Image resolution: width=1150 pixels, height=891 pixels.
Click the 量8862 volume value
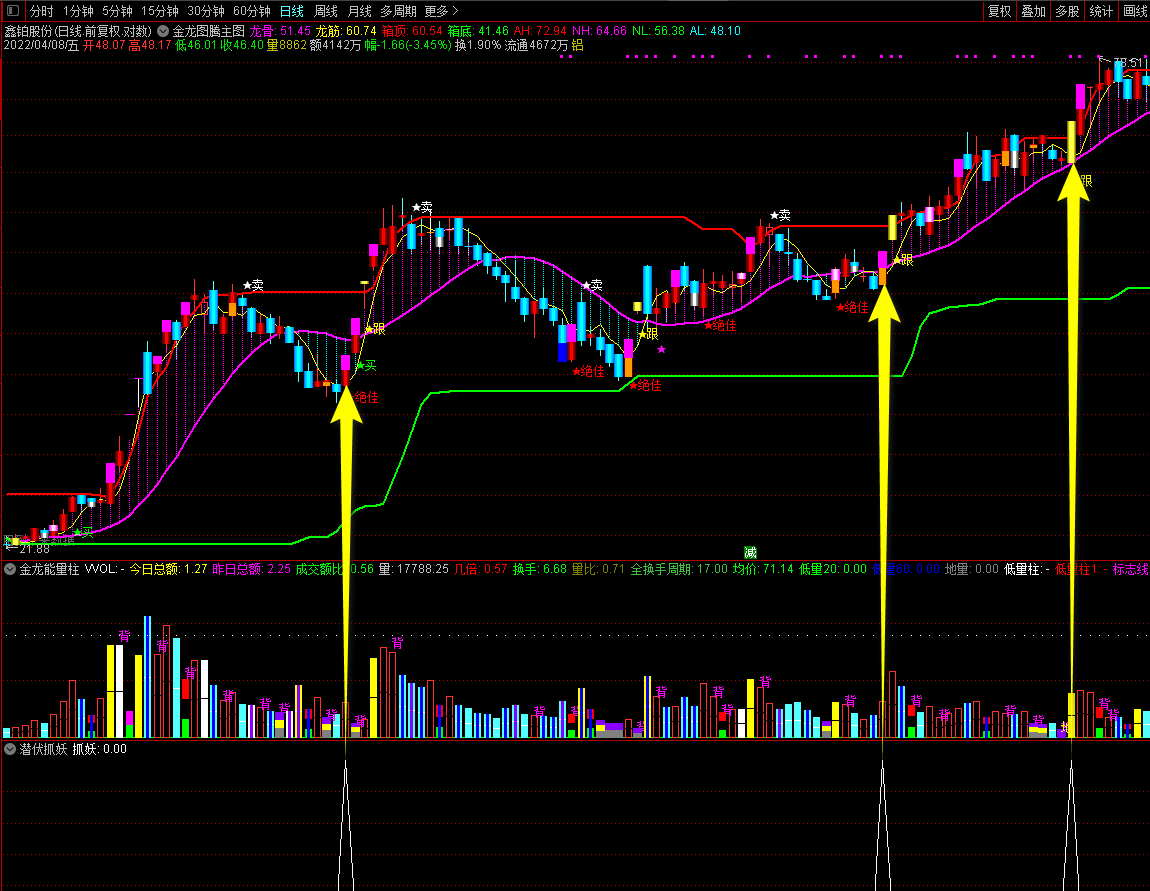click(286, 45)
